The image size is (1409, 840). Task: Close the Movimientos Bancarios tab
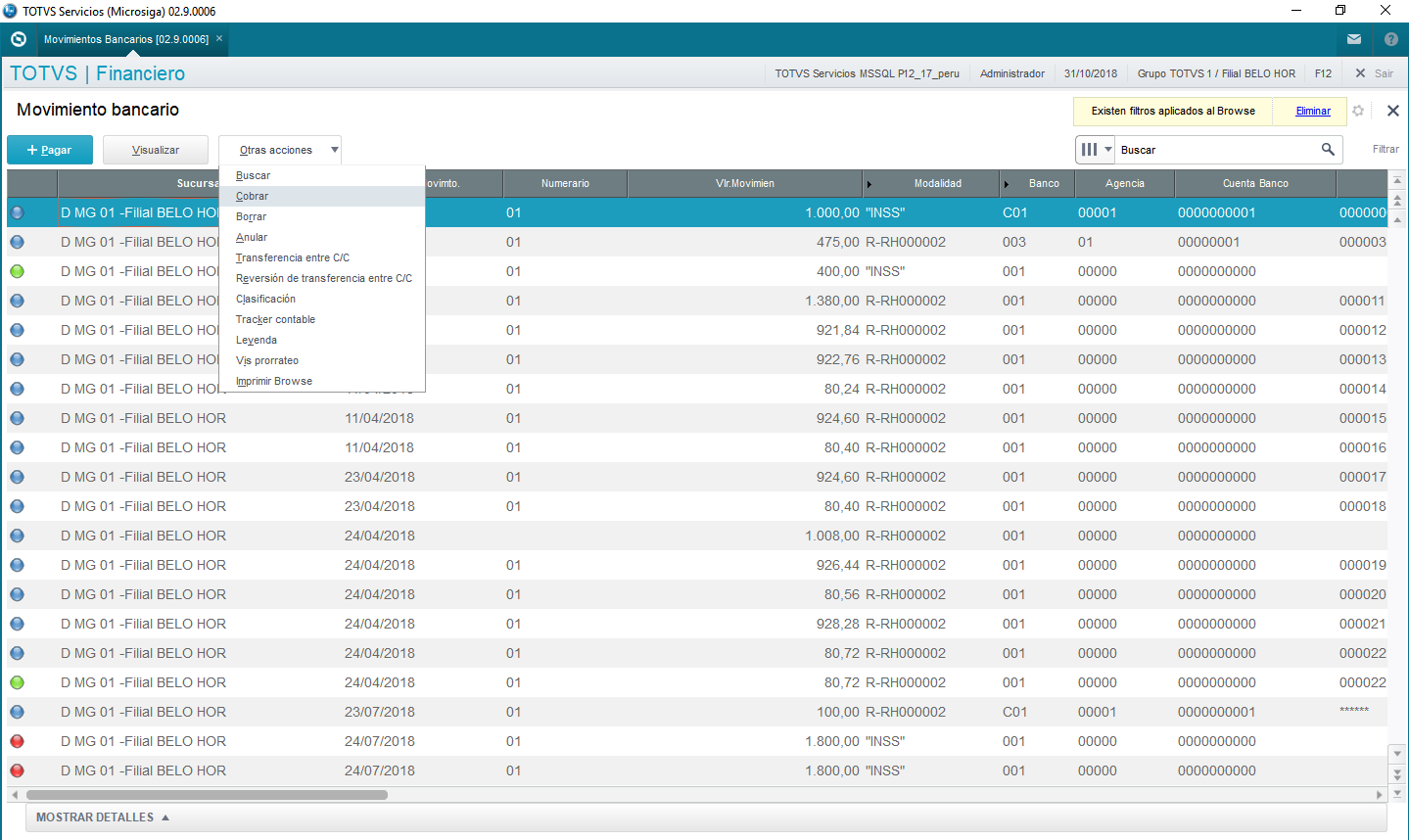tap(219, 38)
